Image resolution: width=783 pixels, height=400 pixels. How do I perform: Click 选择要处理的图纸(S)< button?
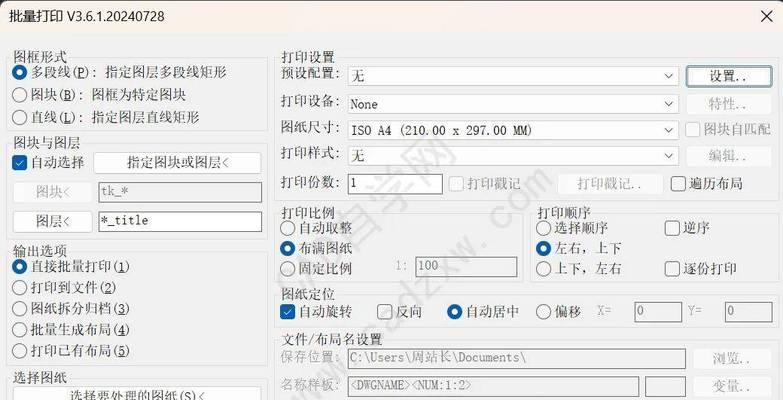point(137,395)
